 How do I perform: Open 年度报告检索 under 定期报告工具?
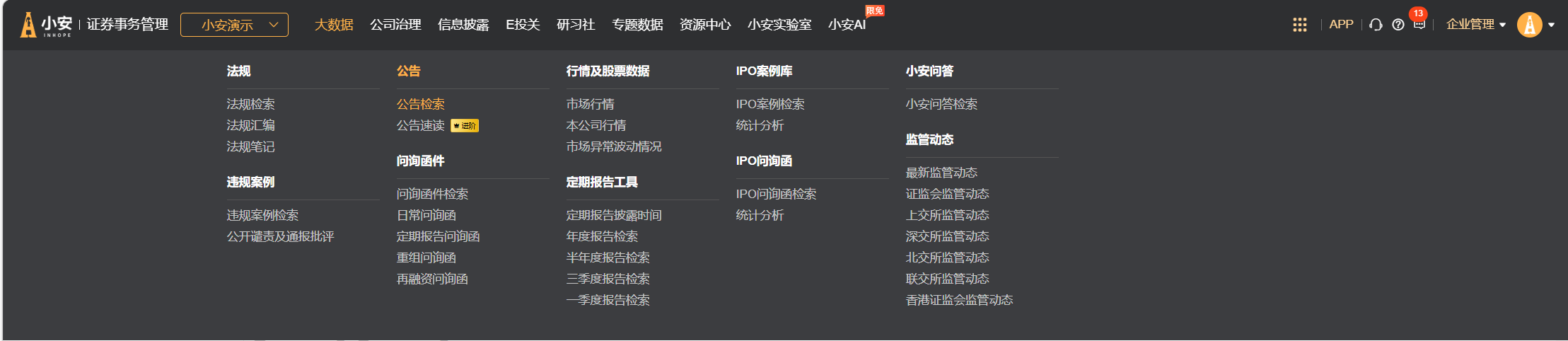pos(602,236)
